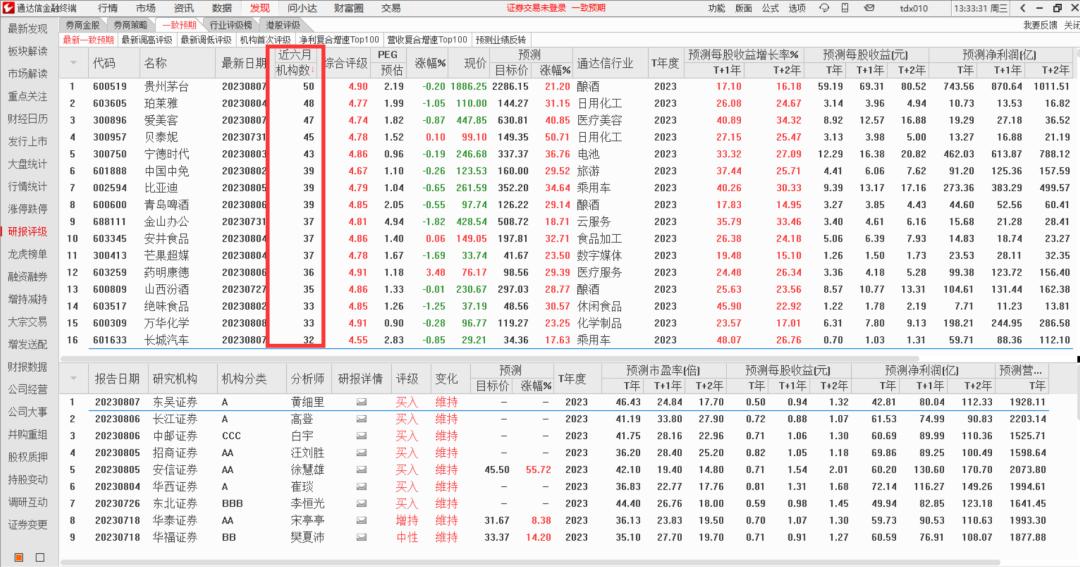Open the 选项 menu
This screenshot has height=567, width=1080.
pyautogui.click(x=797, y=8)
